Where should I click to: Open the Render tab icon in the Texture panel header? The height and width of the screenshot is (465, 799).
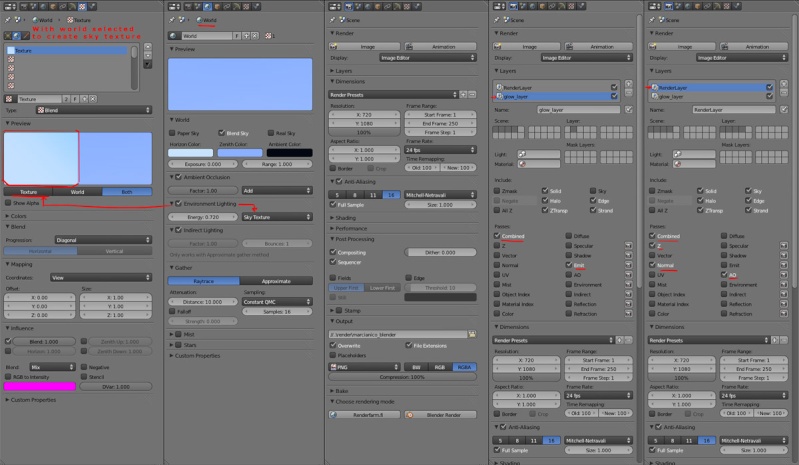pyautogui.click(x=24, y=7)
